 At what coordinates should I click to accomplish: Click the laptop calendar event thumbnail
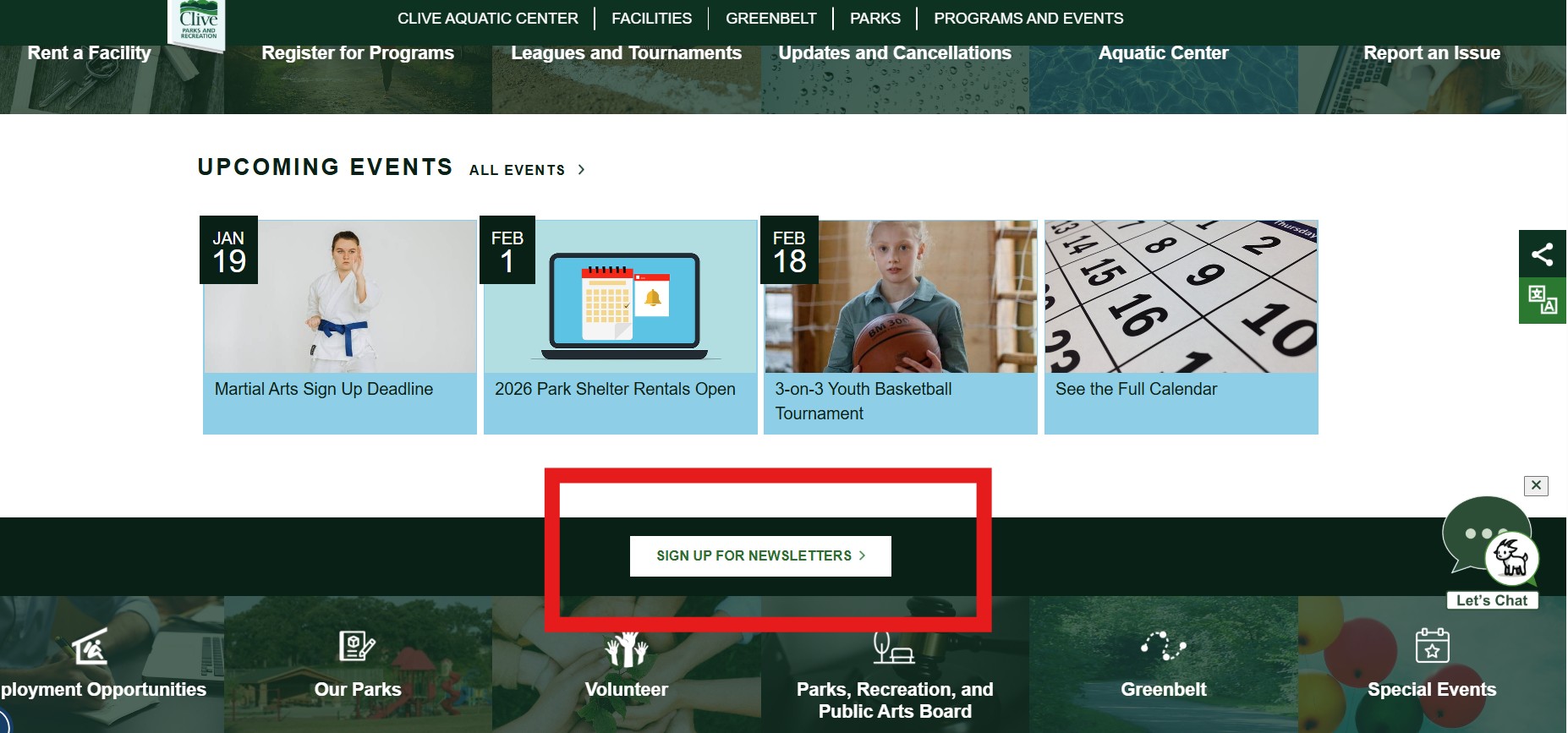point(621,297)
